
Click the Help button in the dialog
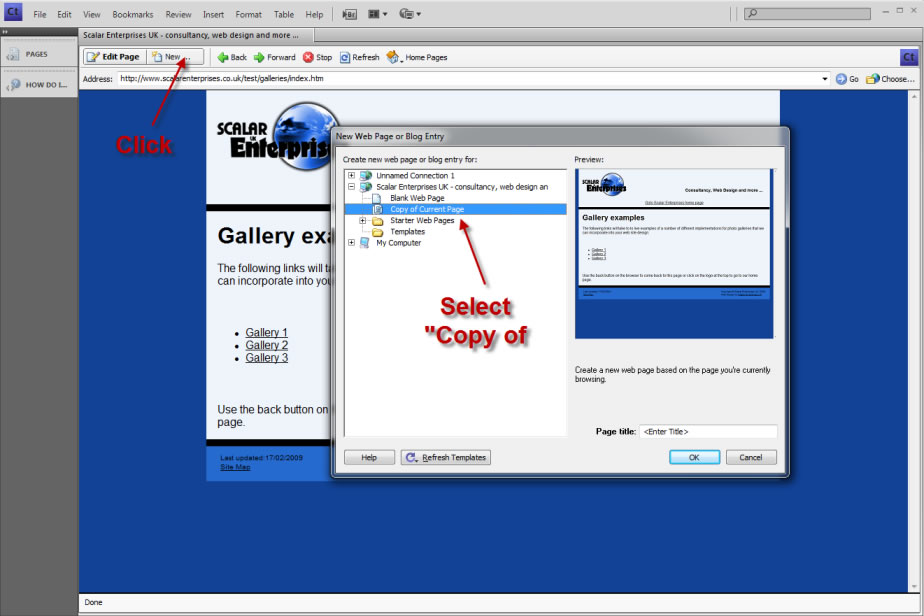click(369, 457)
